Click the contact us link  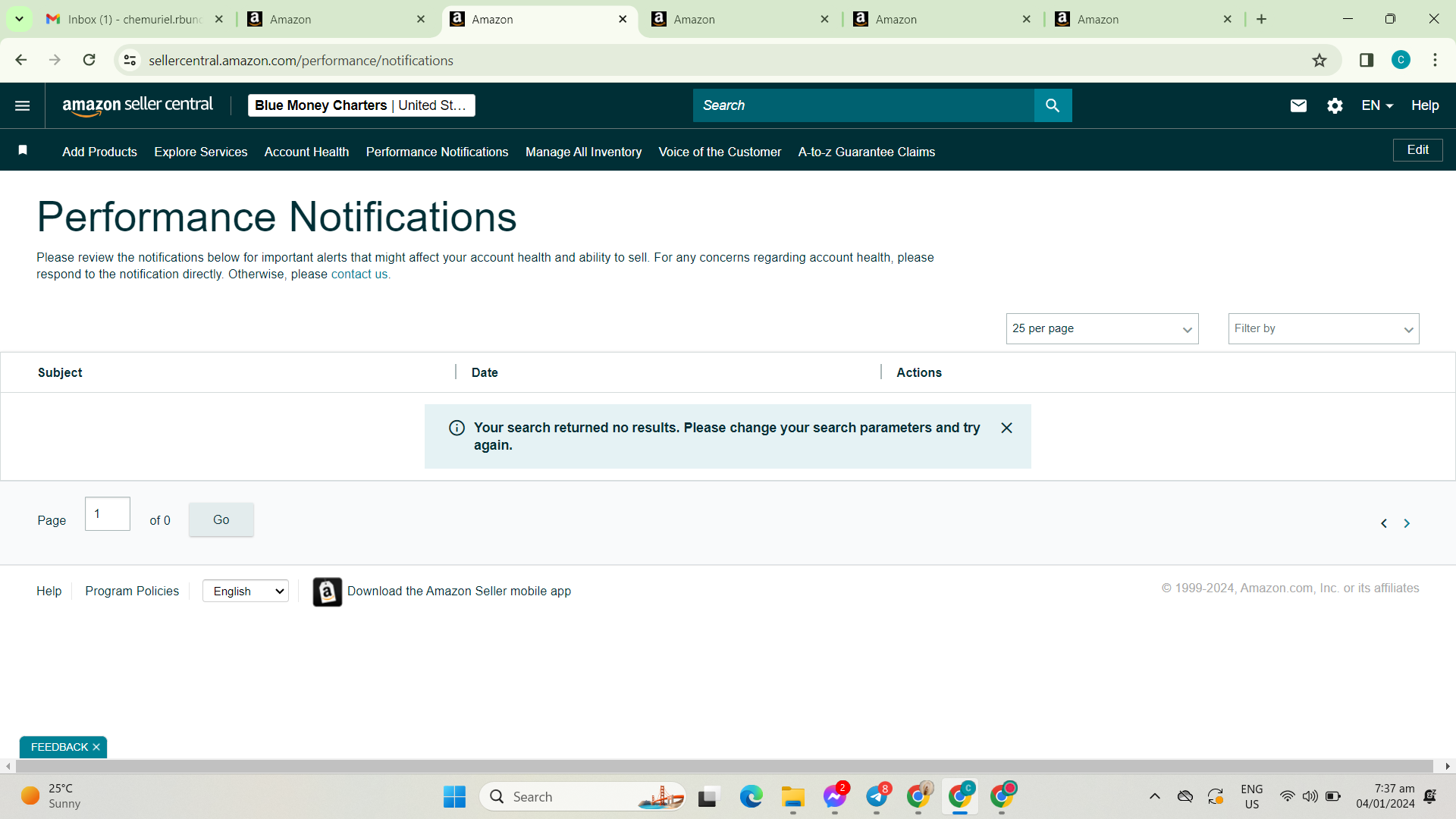tap(359, 275)
